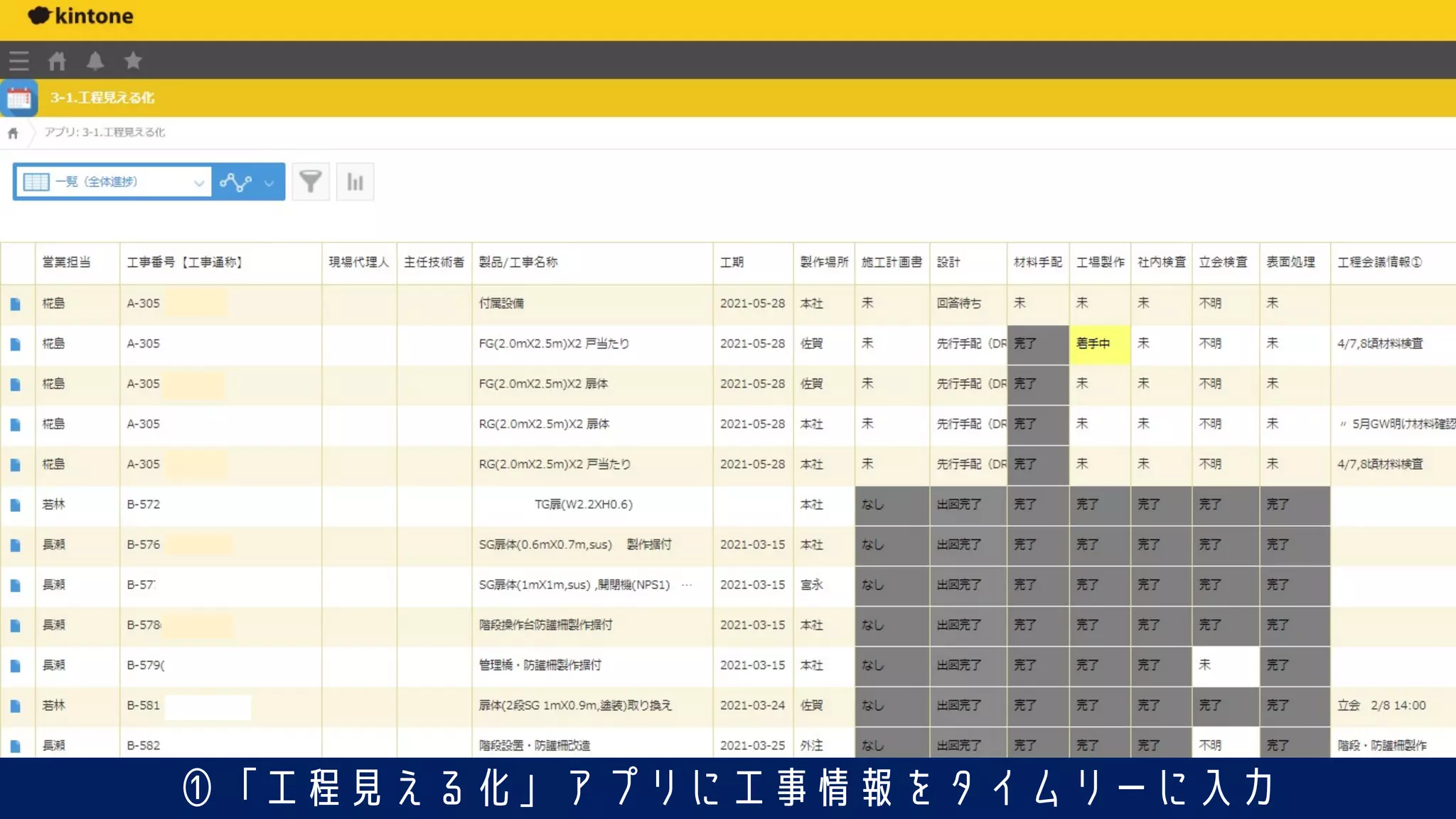1456x819 pixels.
Task: Open record icon for B-578 row
Action: tap(16, 626)
